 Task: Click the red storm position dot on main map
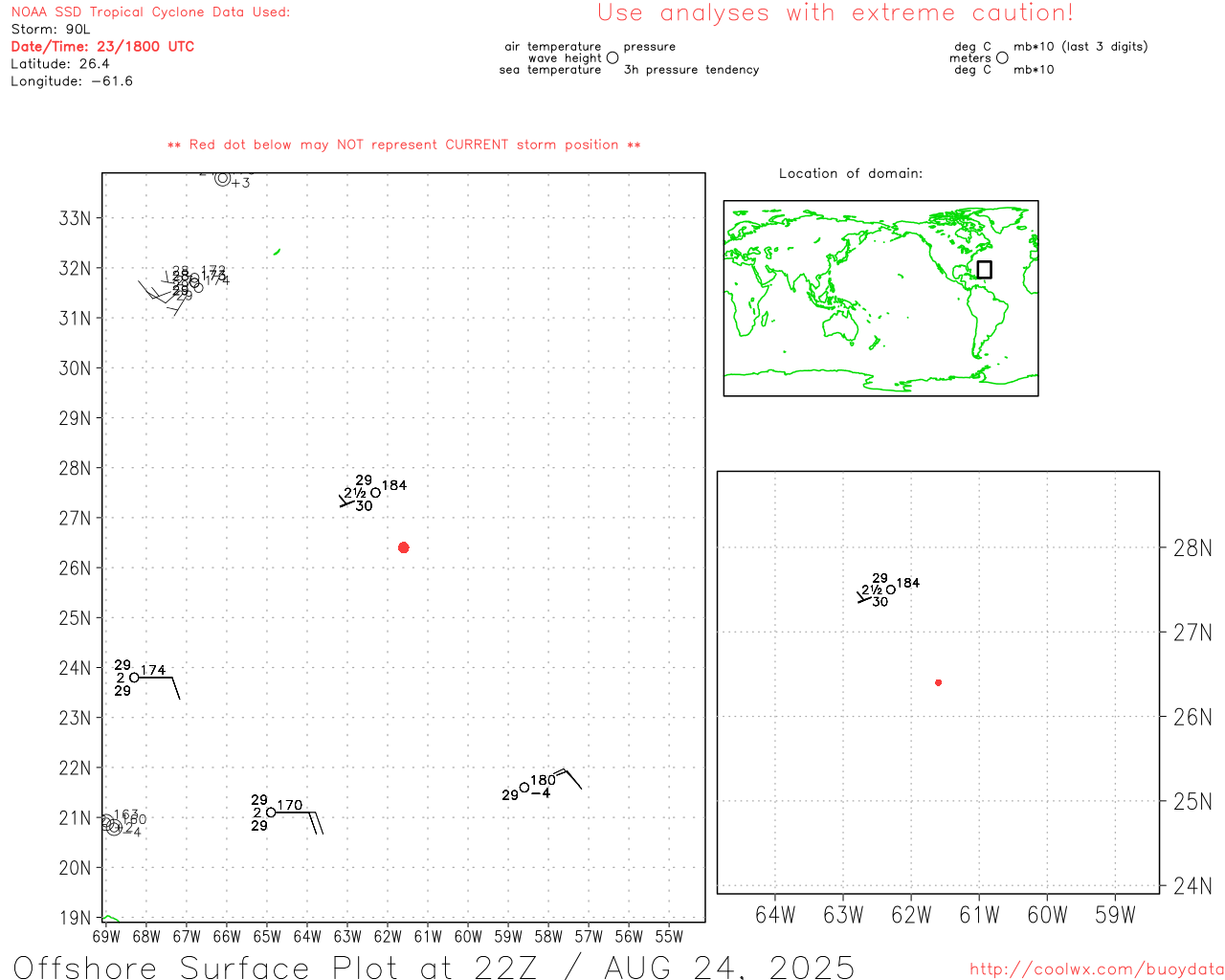(403, 547)
